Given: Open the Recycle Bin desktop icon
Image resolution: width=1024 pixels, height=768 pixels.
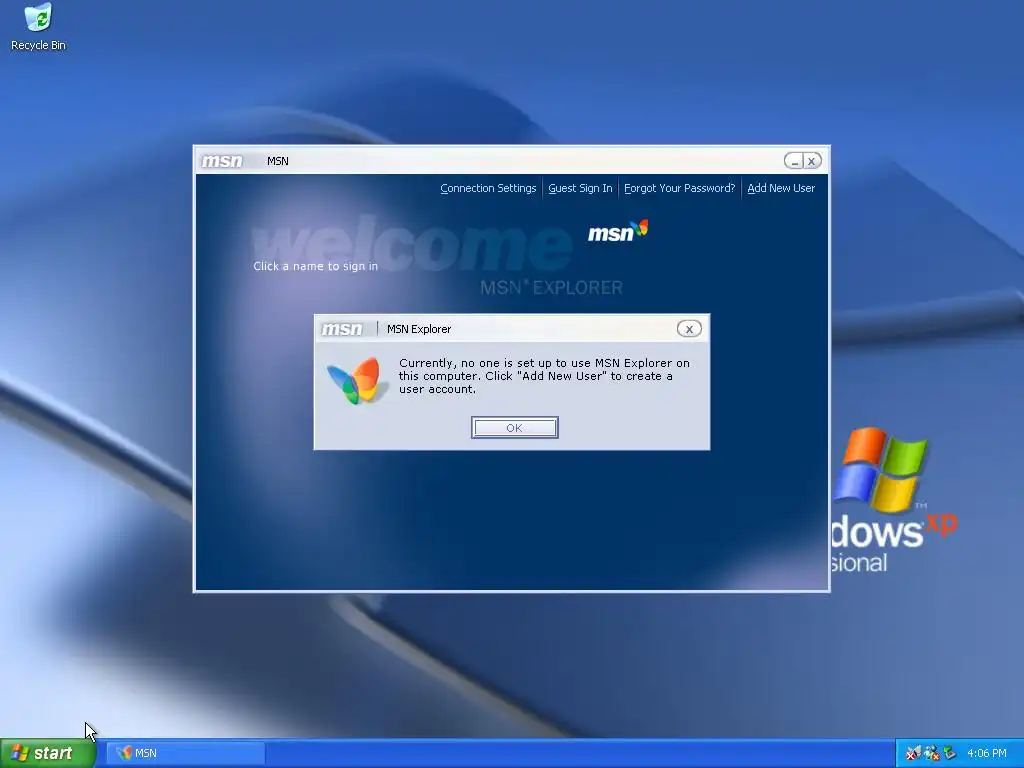Looking at the screenshot, I should (39, 27).
